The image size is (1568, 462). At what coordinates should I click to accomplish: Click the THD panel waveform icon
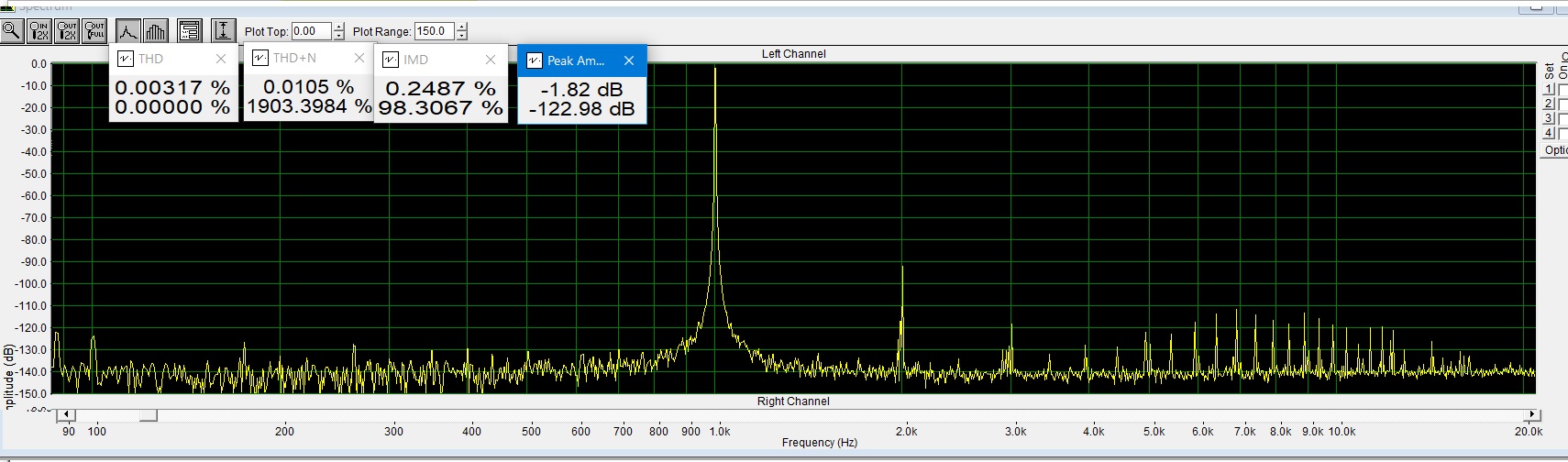click(x=126, y=59)
